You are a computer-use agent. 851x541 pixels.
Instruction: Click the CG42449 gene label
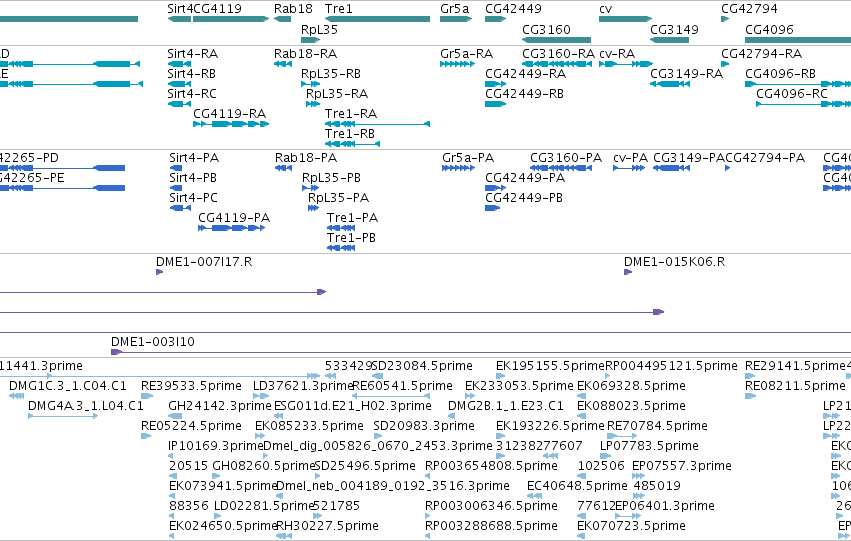513,9
